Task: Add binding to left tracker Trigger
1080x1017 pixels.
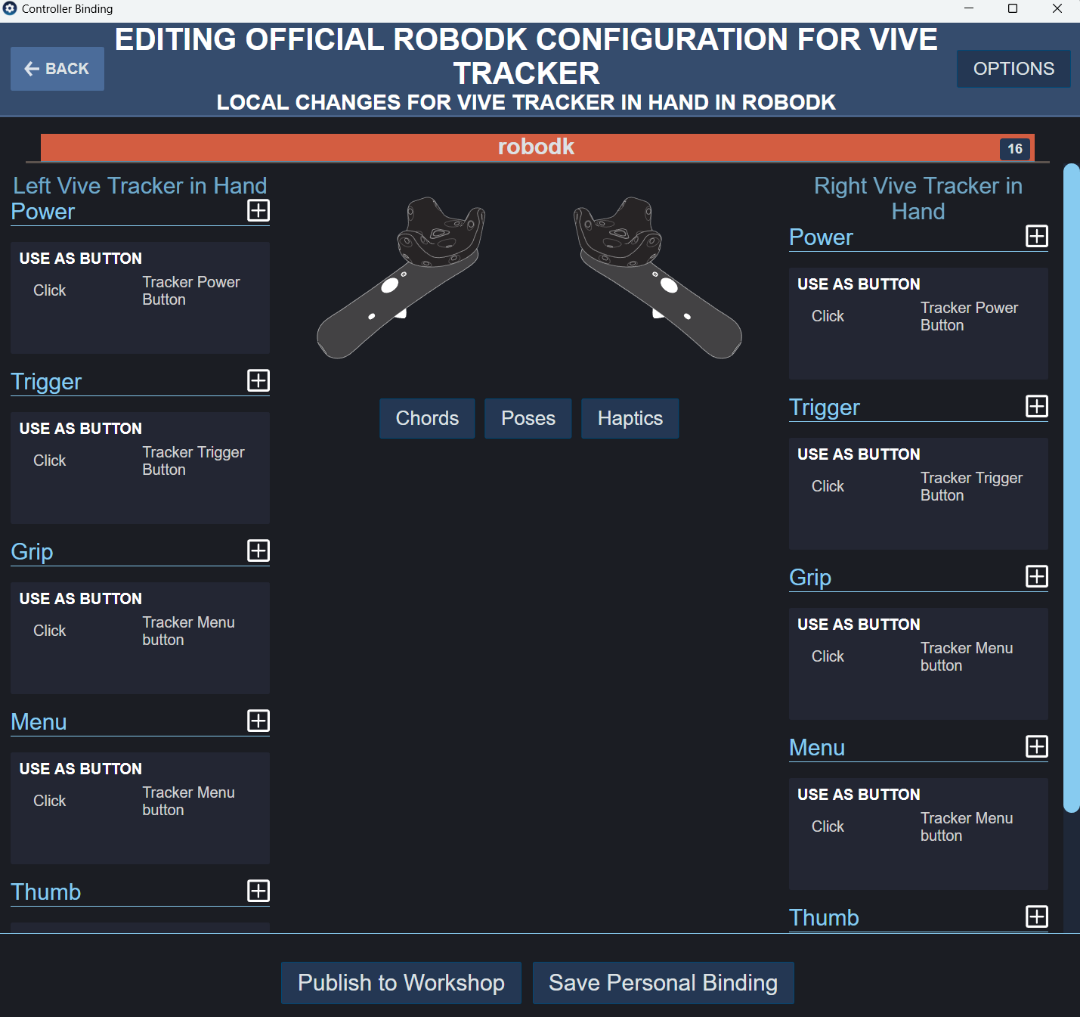Action: pyautogui.click(x=258, y=381)
